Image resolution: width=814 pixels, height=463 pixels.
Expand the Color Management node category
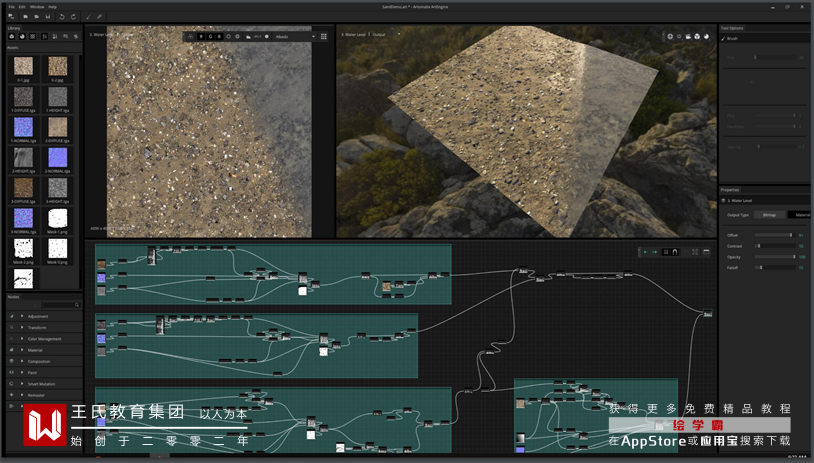click(22, 338)
